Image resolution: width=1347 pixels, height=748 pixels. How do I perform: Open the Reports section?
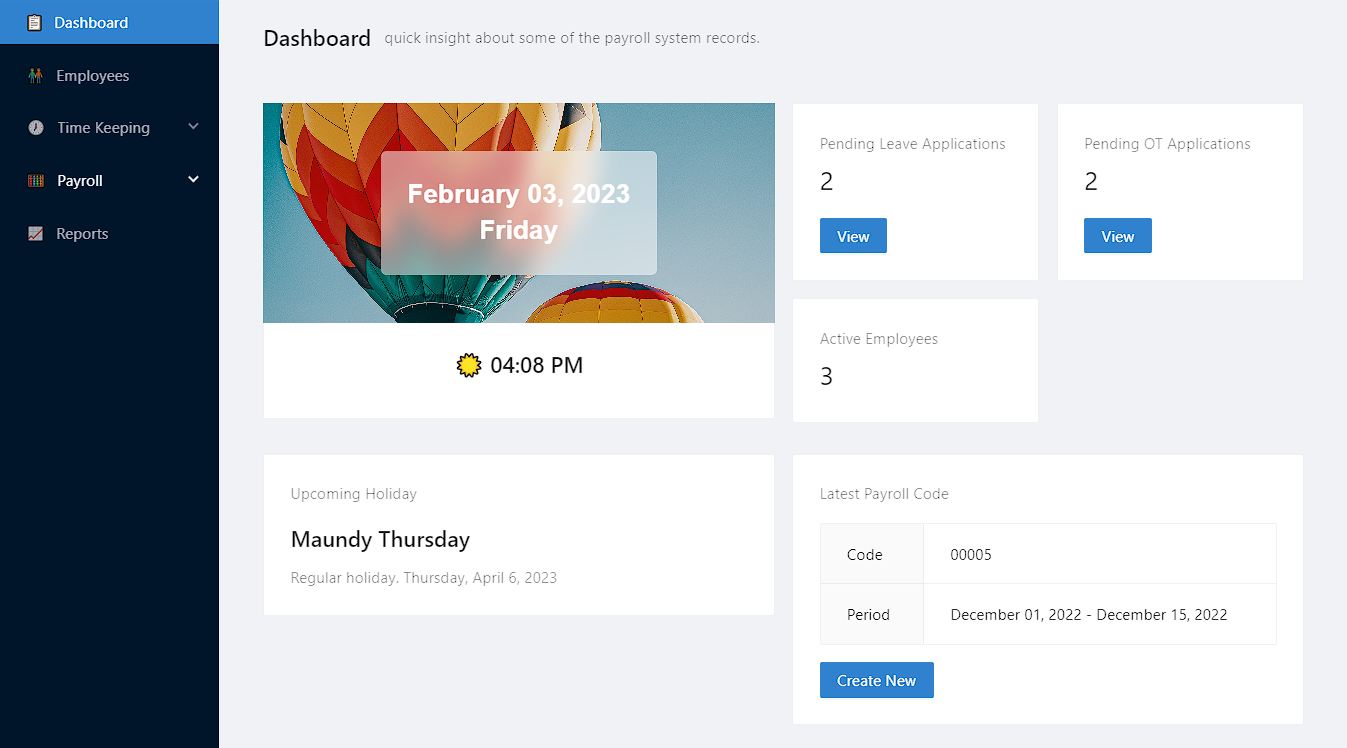point(82,234)
